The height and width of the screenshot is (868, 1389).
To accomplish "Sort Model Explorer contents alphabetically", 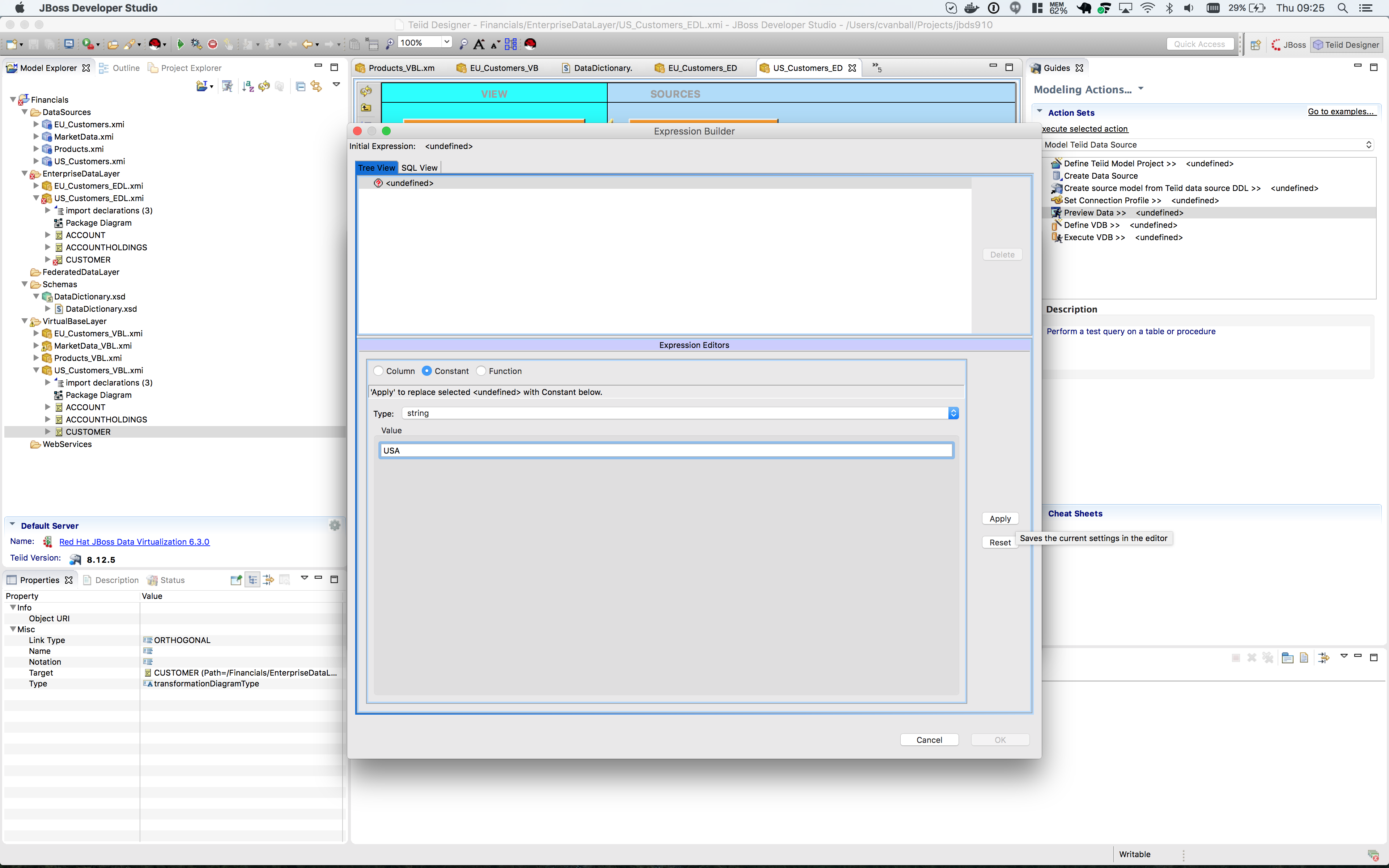I will click(x=247, y=86).
